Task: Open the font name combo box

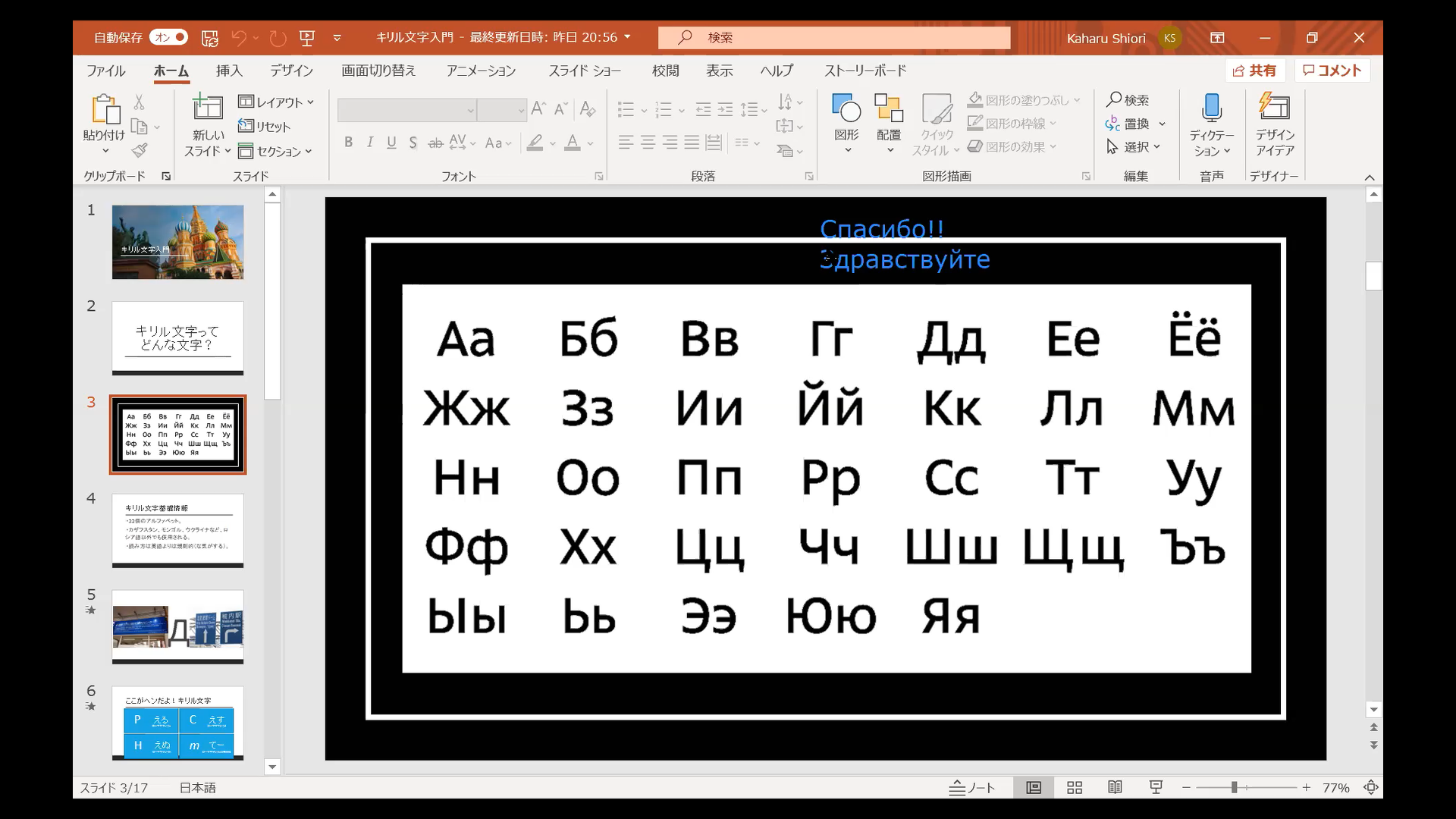Action: coord(407,110)
